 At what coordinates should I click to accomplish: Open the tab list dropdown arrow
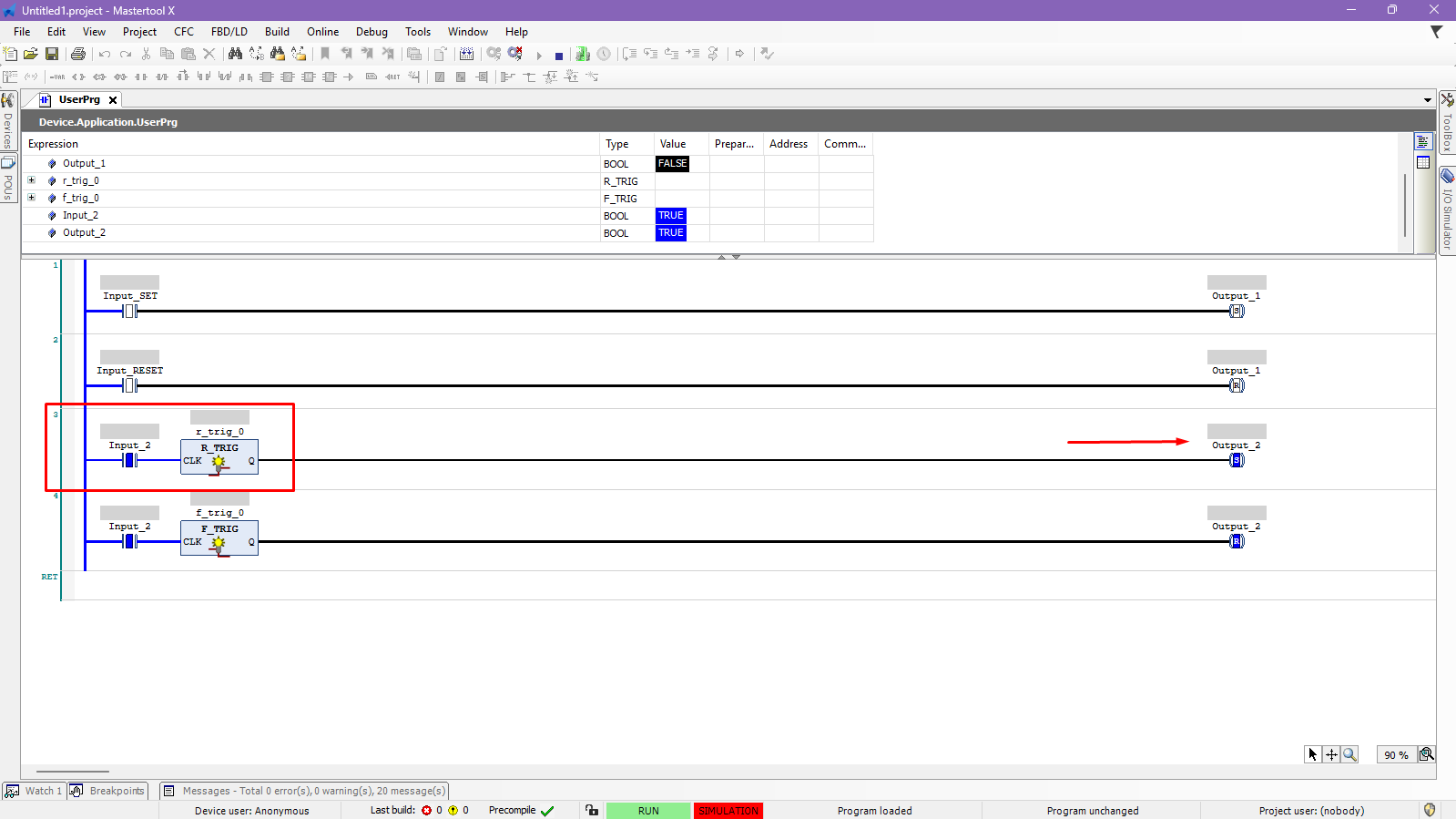click(1427, 100)
